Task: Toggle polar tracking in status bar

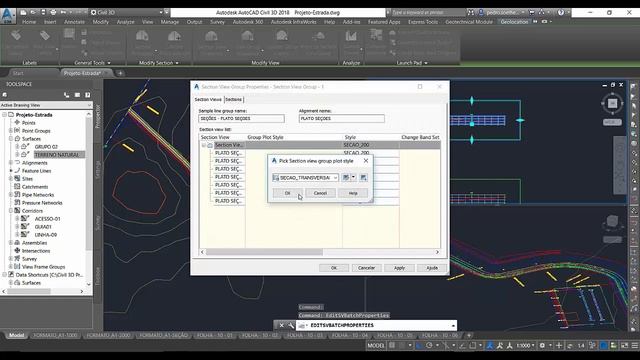Action: 429,346
